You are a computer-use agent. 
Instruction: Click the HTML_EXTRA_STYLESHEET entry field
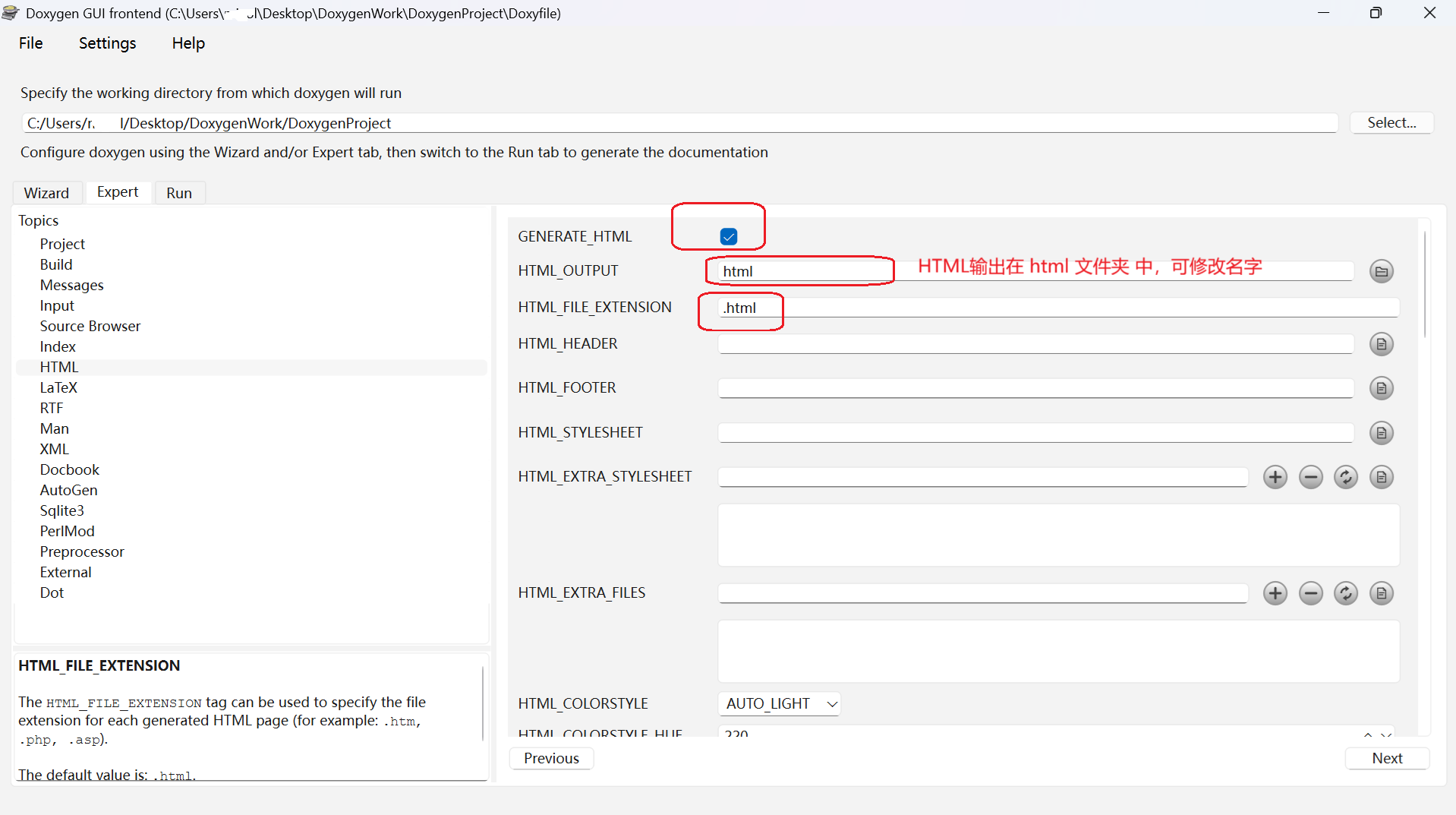pos(982,477)
